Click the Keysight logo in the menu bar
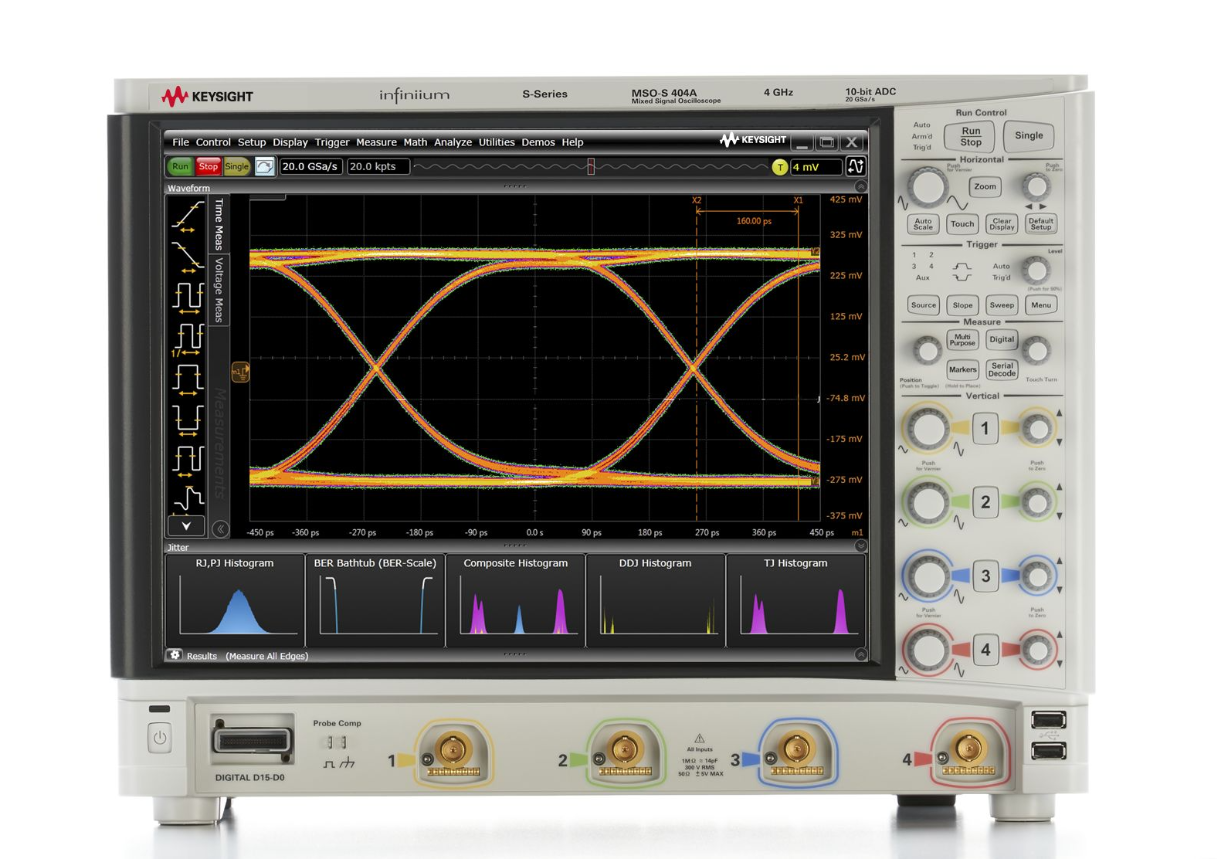Viewport: 1217px width, 867px height. [754, 141]
